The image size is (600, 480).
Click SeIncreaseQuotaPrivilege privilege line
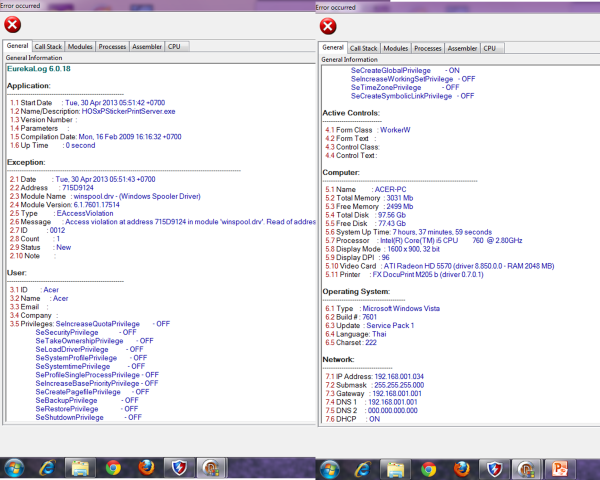click(90, 324)
